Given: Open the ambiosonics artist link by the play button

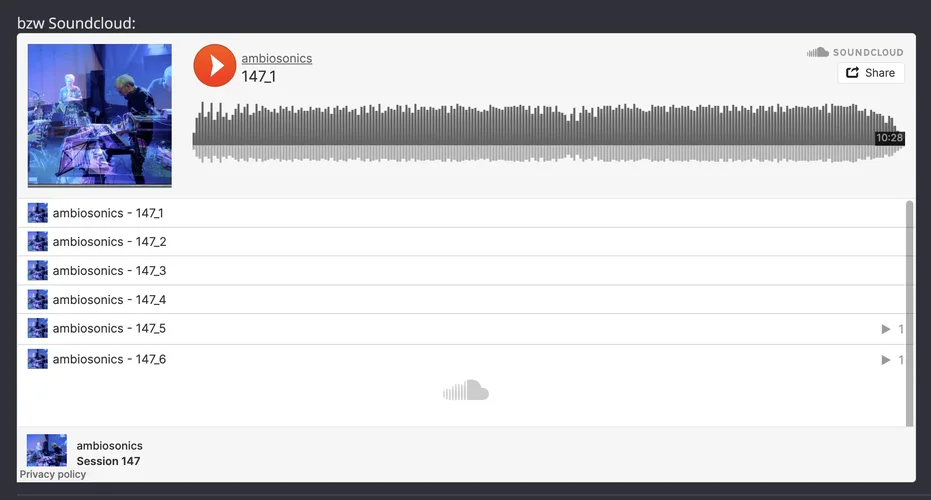Looking at the screenshot, I should 277,58.
